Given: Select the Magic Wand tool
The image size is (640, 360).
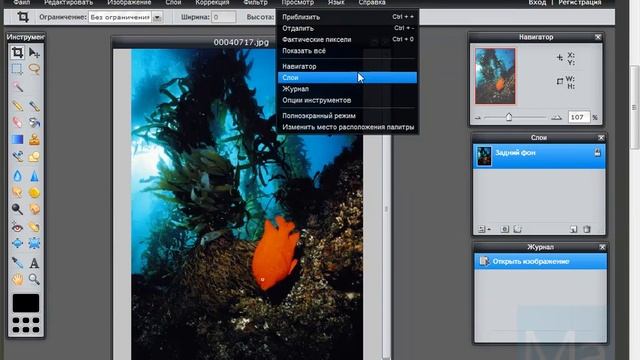Looking at the screenshot, I should [17, 87].
